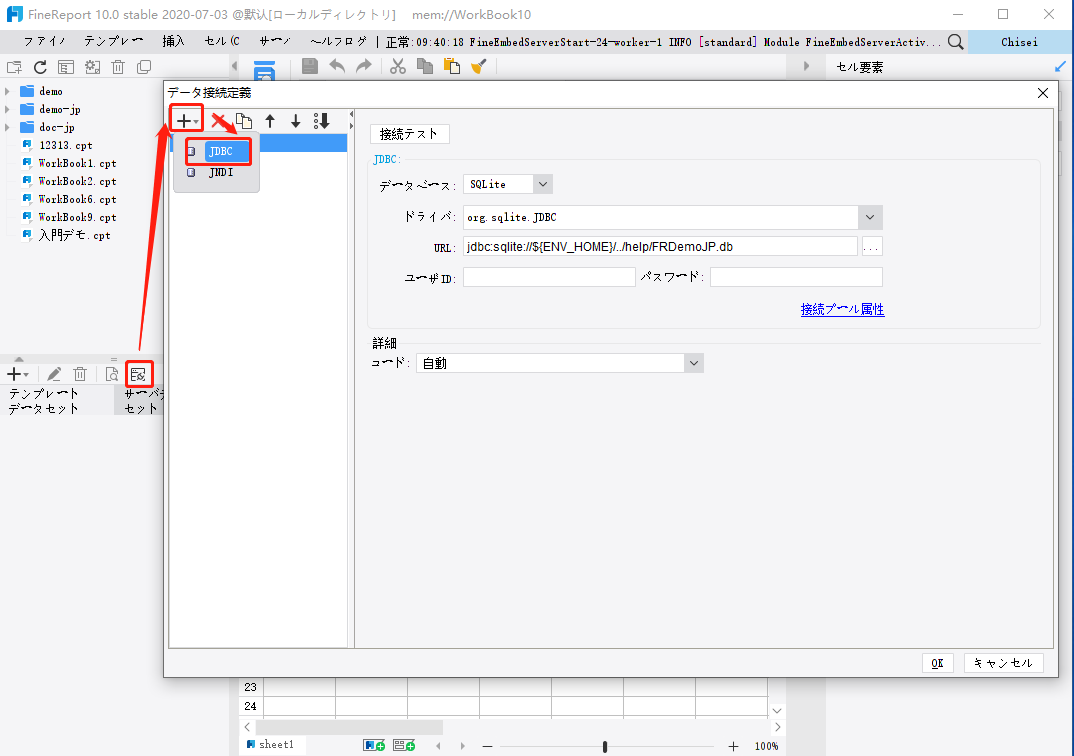The image size is (1074, 756).
Task: Expand the ドライバ driver dropdown
Action: [x=870, y=217]
